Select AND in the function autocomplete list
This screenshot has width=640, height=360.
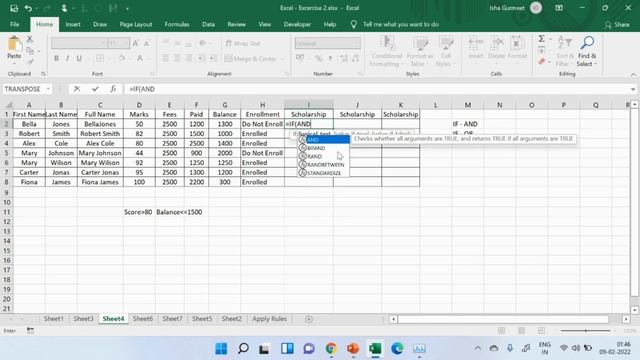click(x=324, y=140)
